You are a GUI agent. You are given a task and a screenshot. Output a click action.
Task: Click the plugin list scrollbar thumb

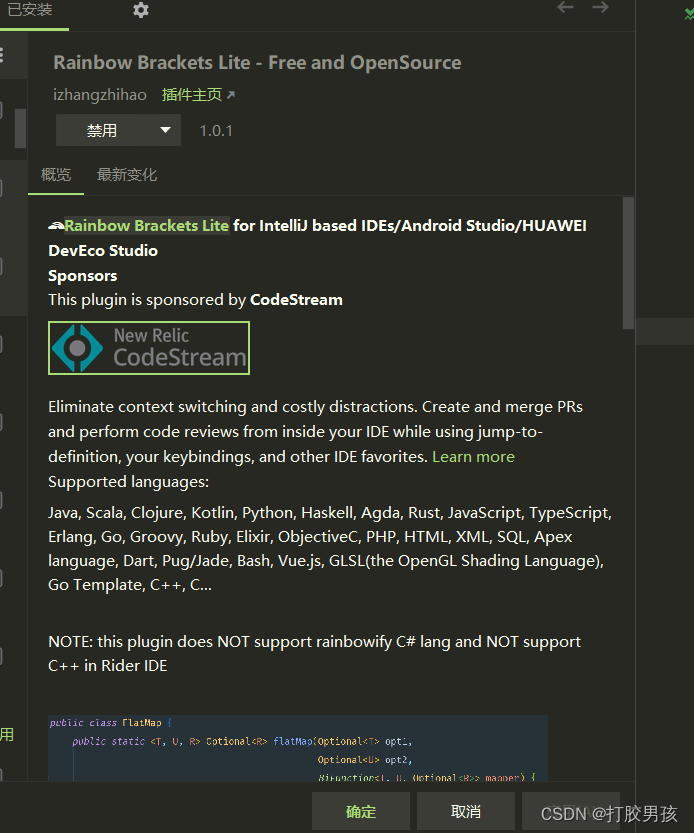20,128
